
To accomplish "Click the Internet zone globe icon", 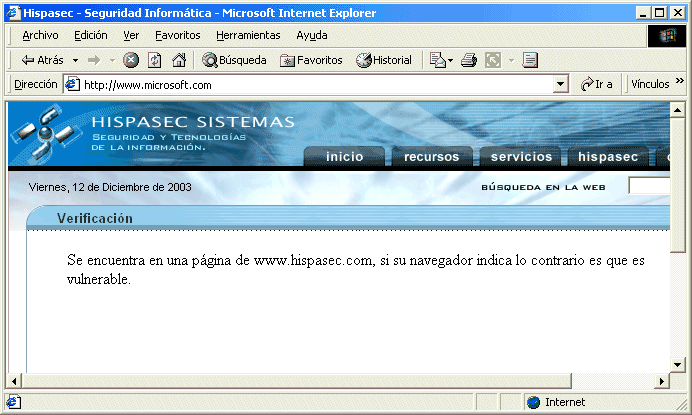I will [x=534, y=402].
